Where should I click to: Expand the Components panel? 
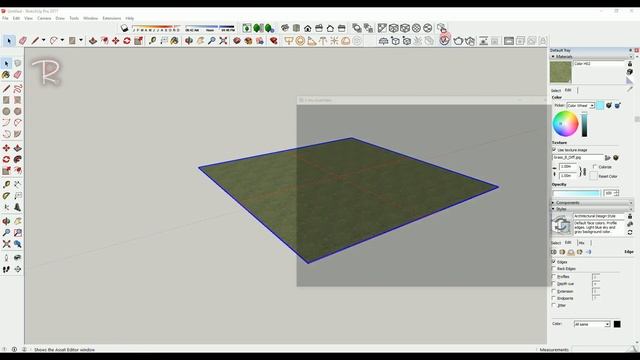553,202
